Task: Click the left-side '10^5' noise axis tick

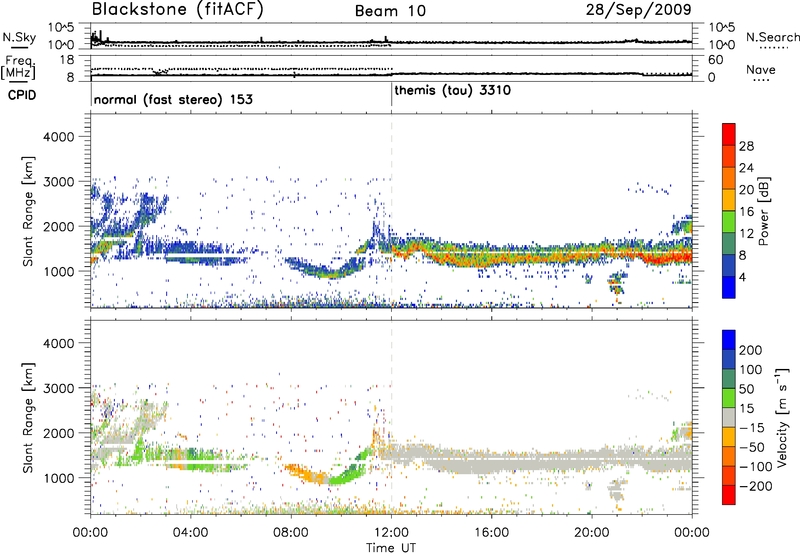Action: [x=61, y=27]
